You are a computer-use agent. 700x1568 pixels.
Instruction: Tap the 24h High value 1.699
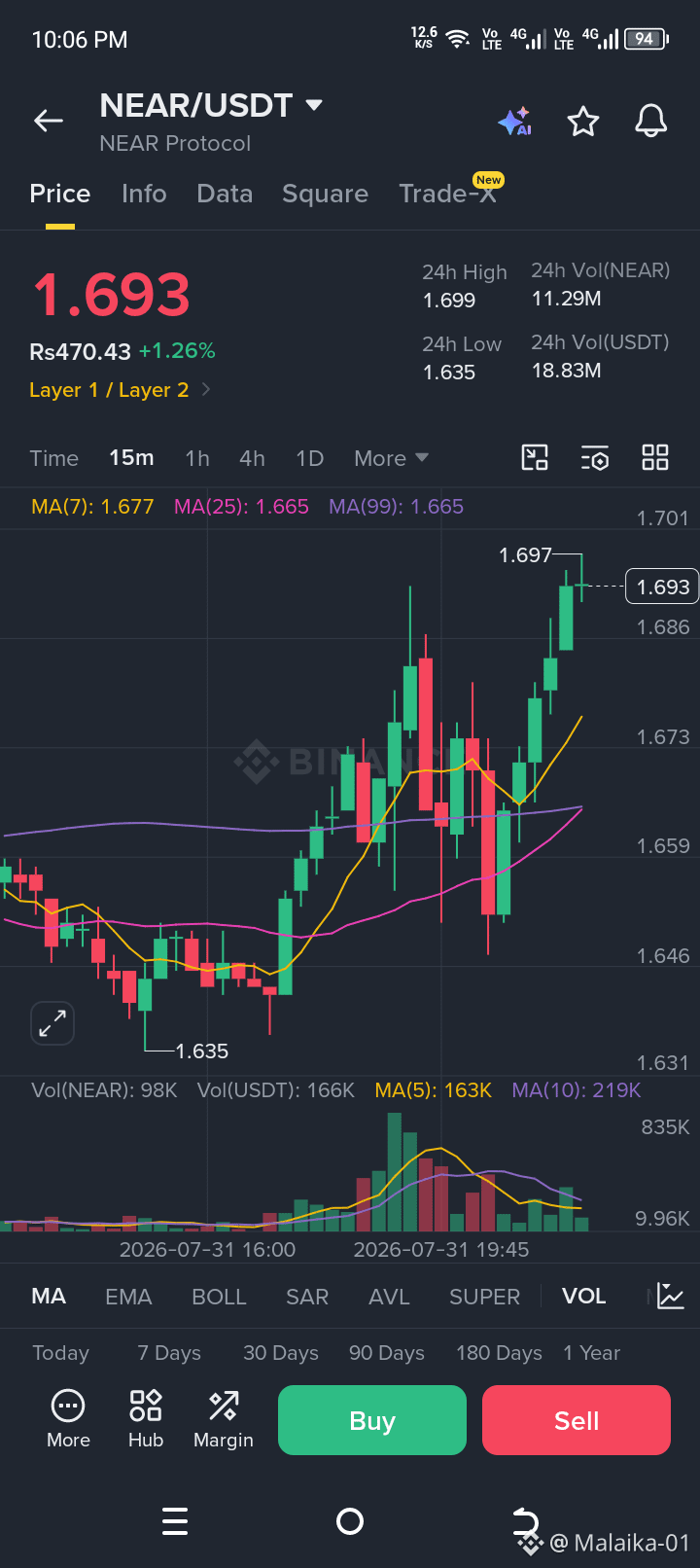(449, 301)
